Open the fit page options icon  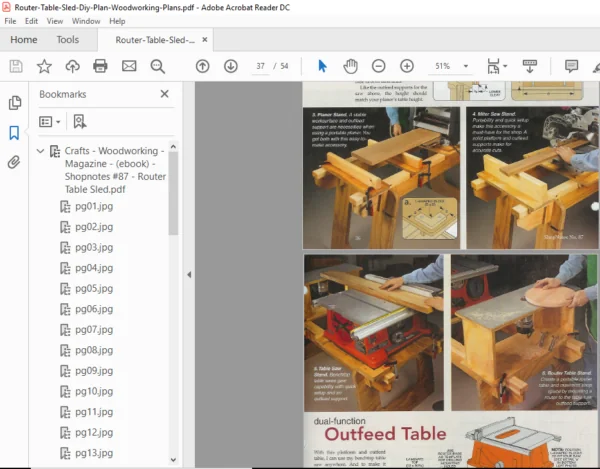pyautogui.click(x=497, y=66)
